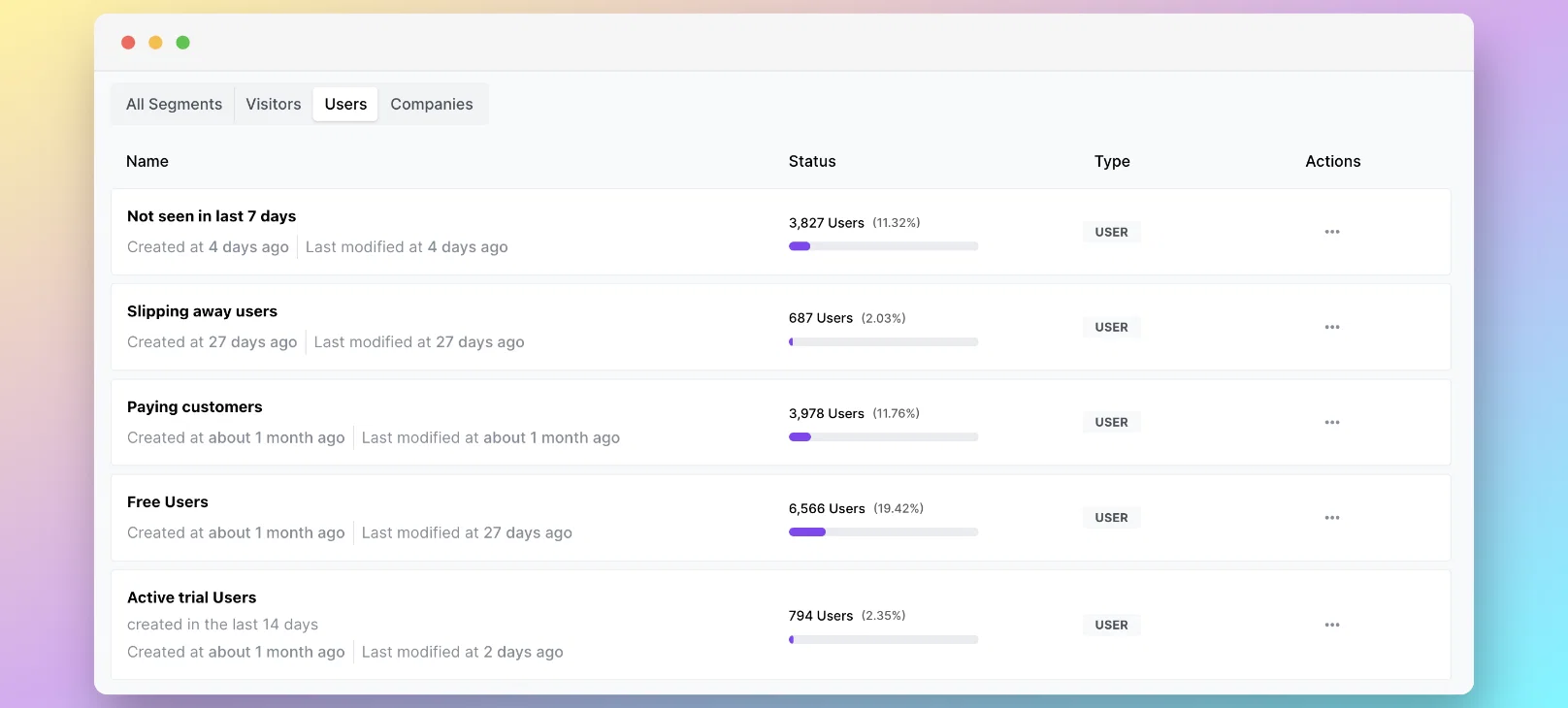Click the USER type badge for Slipping away users
This screenshot has width=1568, height=708.
tap(1112, 327)
